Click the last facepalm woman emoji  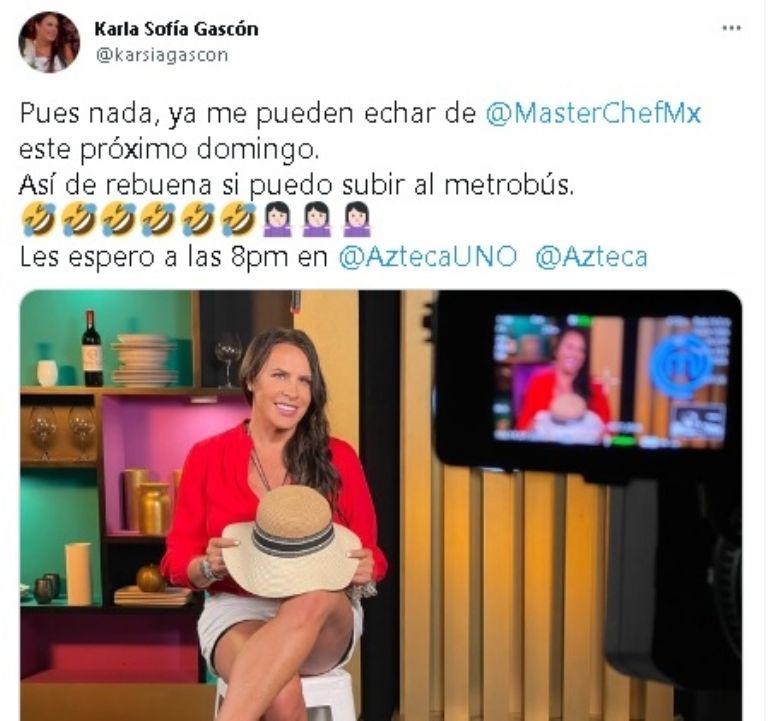(x=357, y=219)
